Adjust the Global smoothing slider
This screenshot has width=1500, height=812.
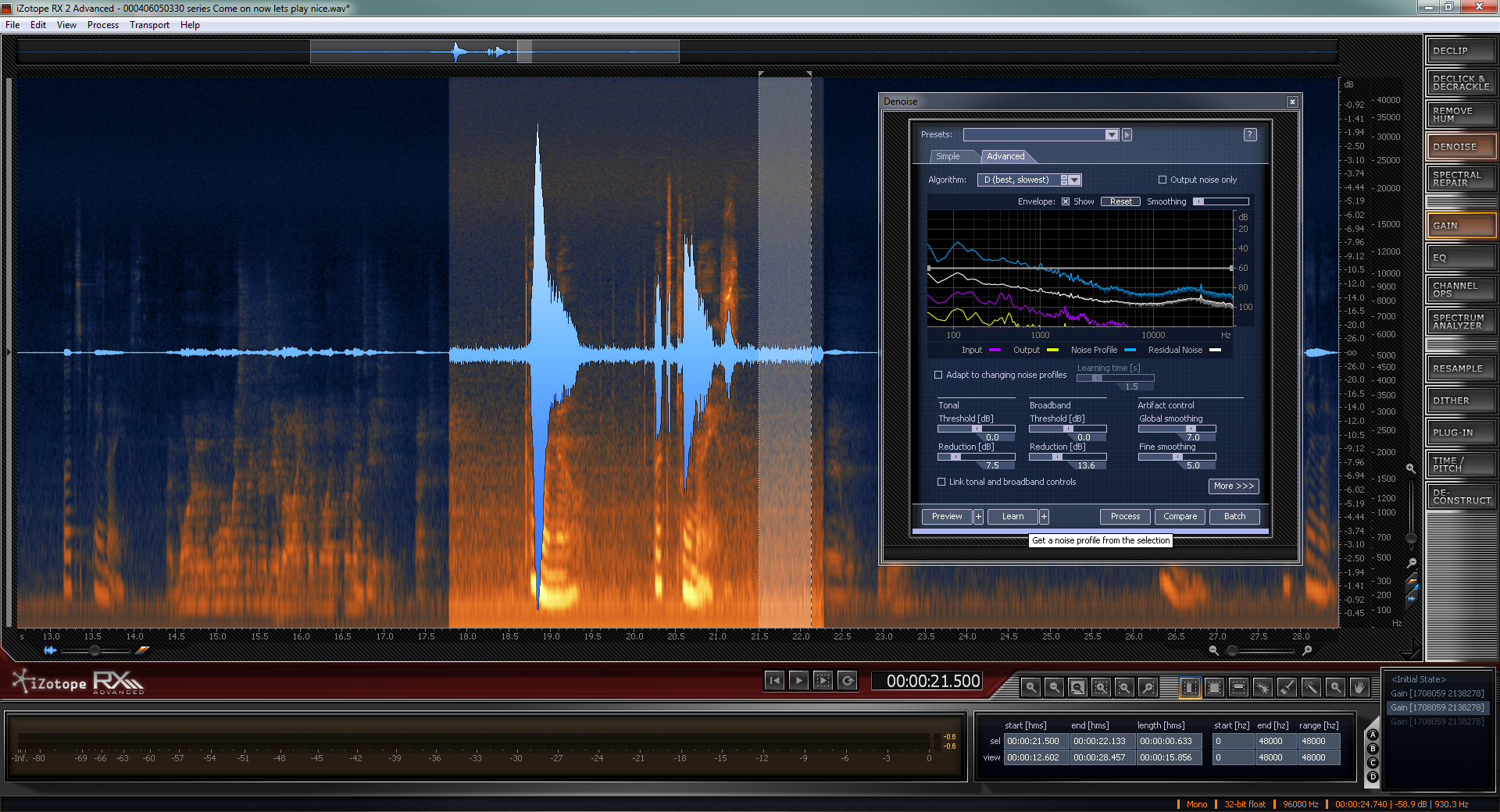tap(1177, 429)
